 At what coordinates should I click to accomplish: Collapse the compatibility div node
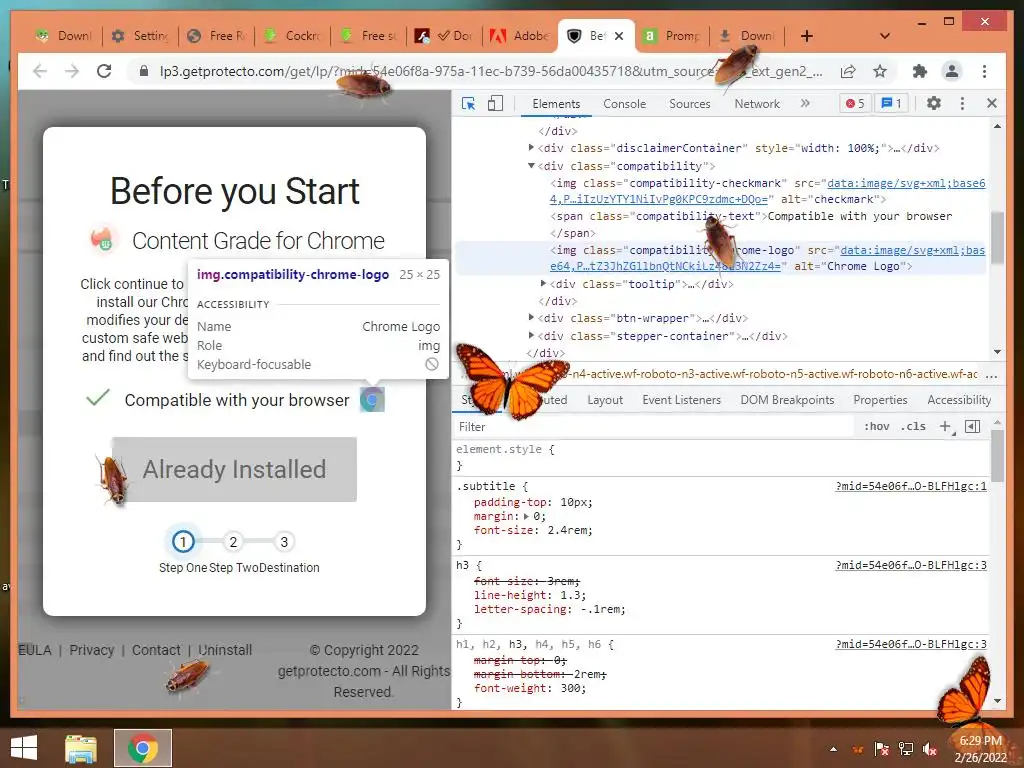tap(531, 166)
